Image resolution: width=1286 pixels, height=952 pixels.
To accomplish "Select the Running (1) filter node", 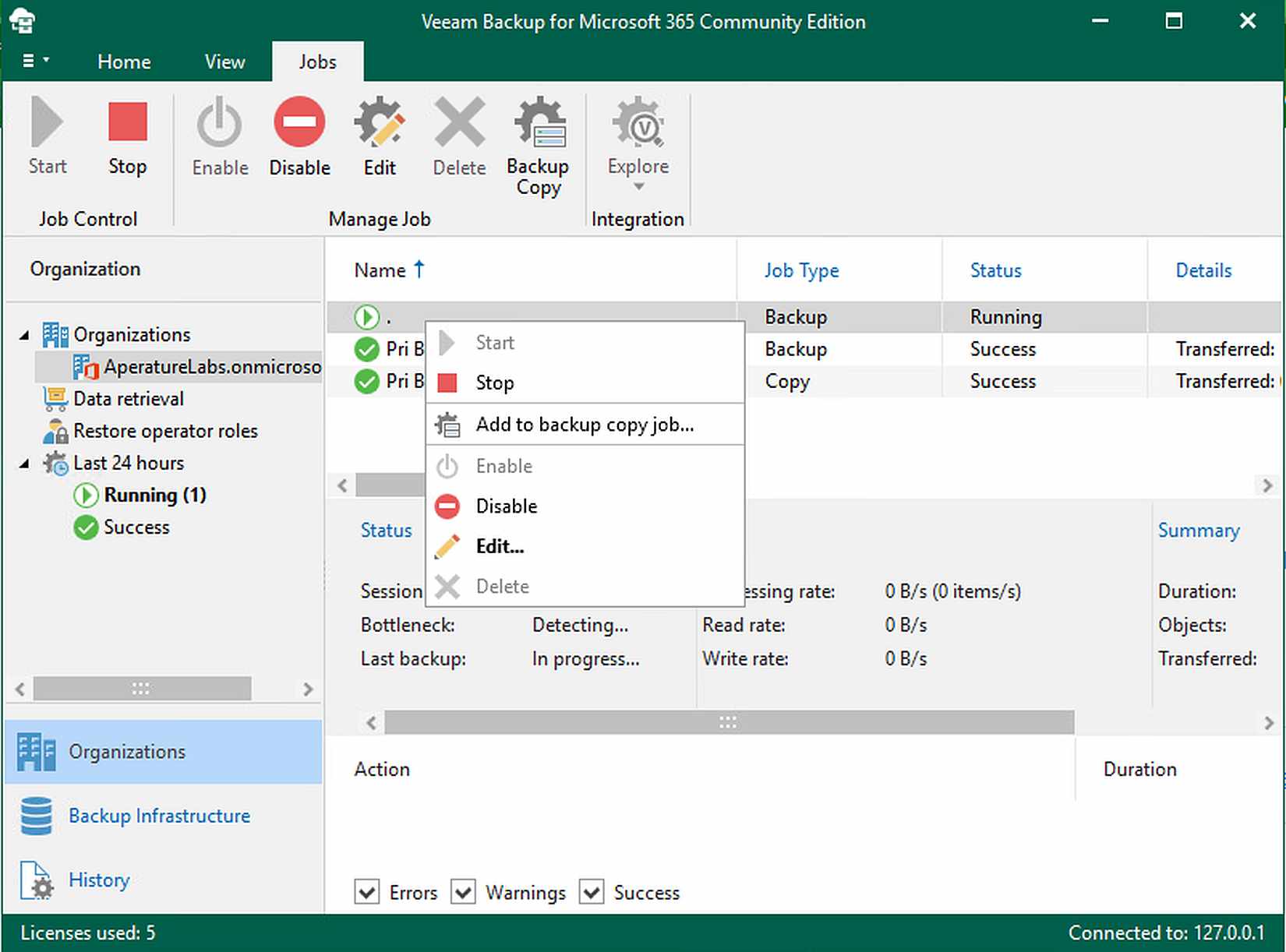I will click(x=140, y=495).
